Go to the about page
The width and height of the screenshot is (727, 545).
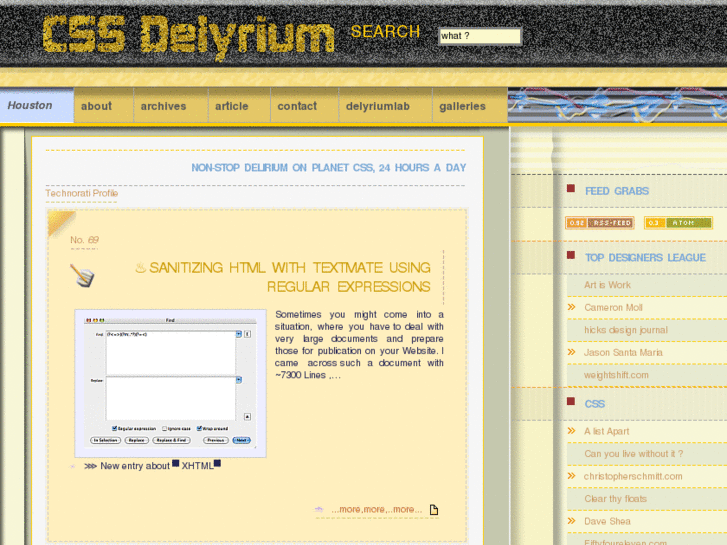coord(104,106)
